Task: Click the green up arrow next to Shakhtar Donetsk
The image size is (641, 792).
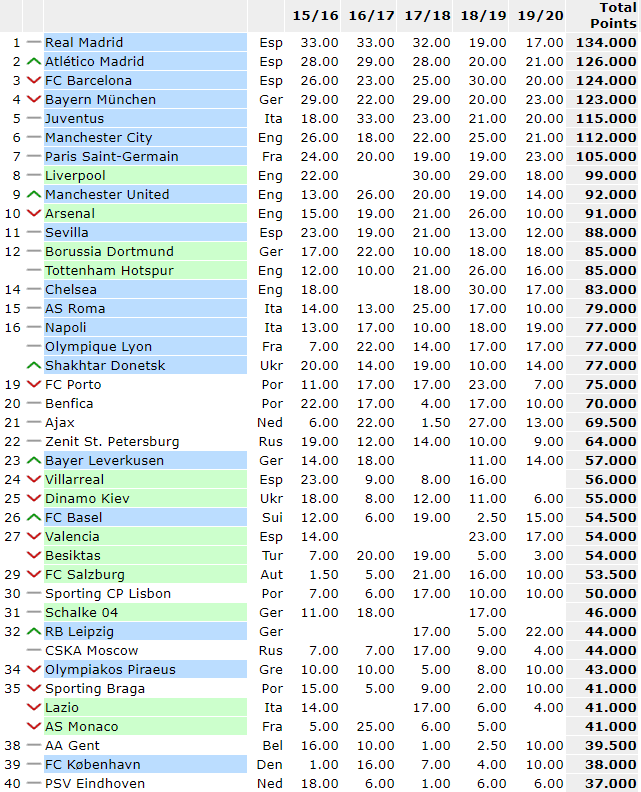Action: (33, 365)
